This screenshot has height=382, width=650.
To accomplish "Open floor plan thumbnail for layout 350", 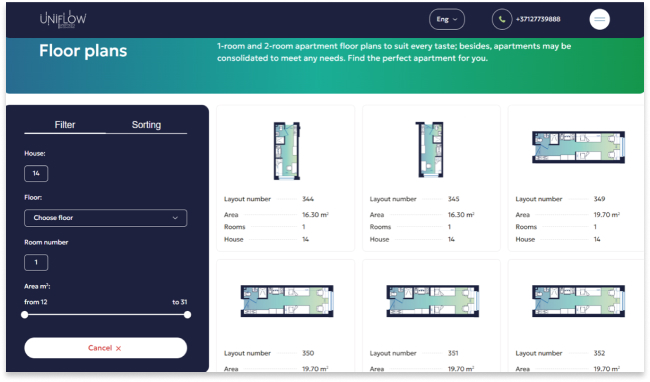I will click(287, 301).
